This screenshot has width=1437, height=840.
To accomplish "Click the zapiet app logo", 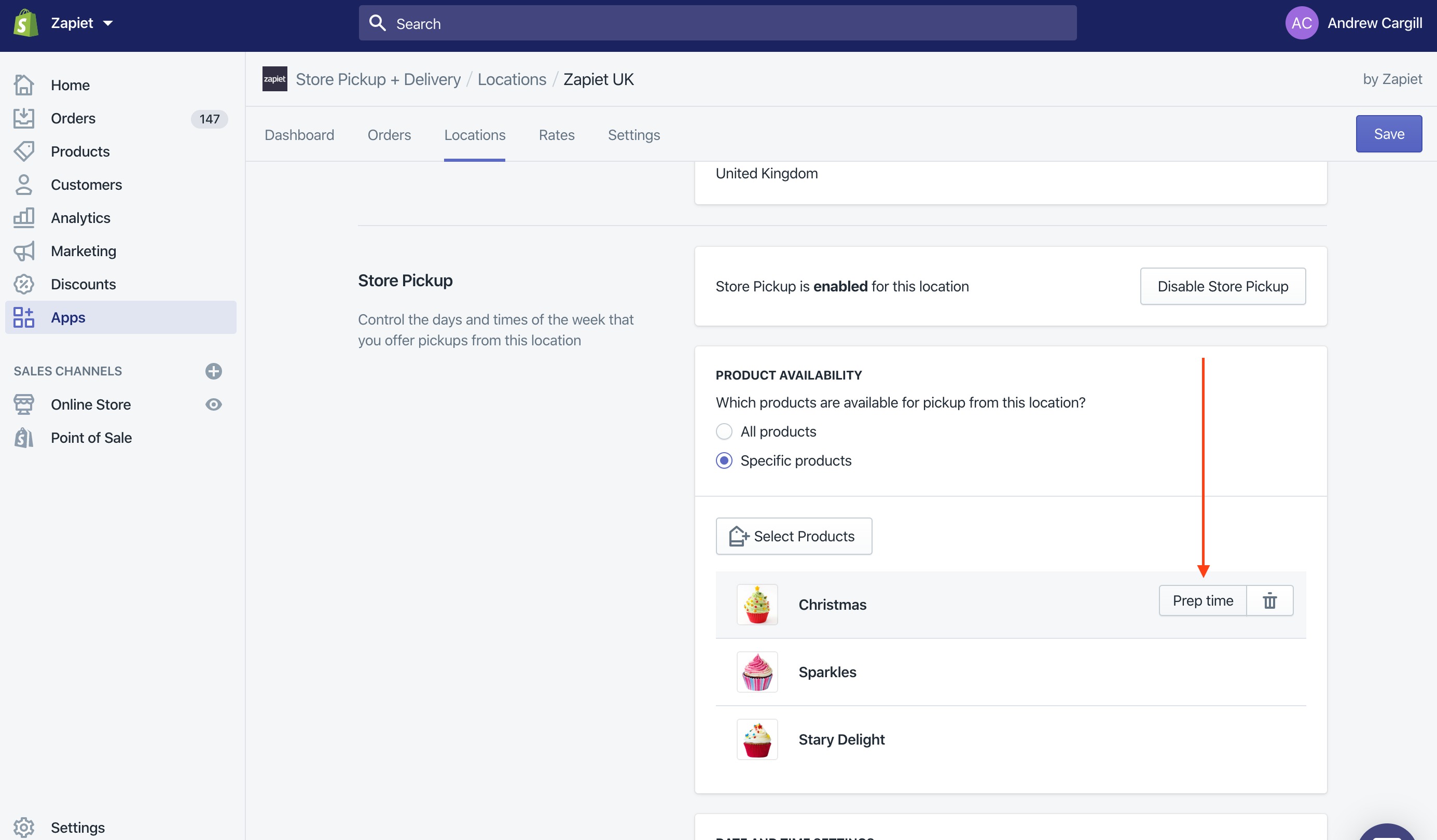I will click(x=274, y=79).
